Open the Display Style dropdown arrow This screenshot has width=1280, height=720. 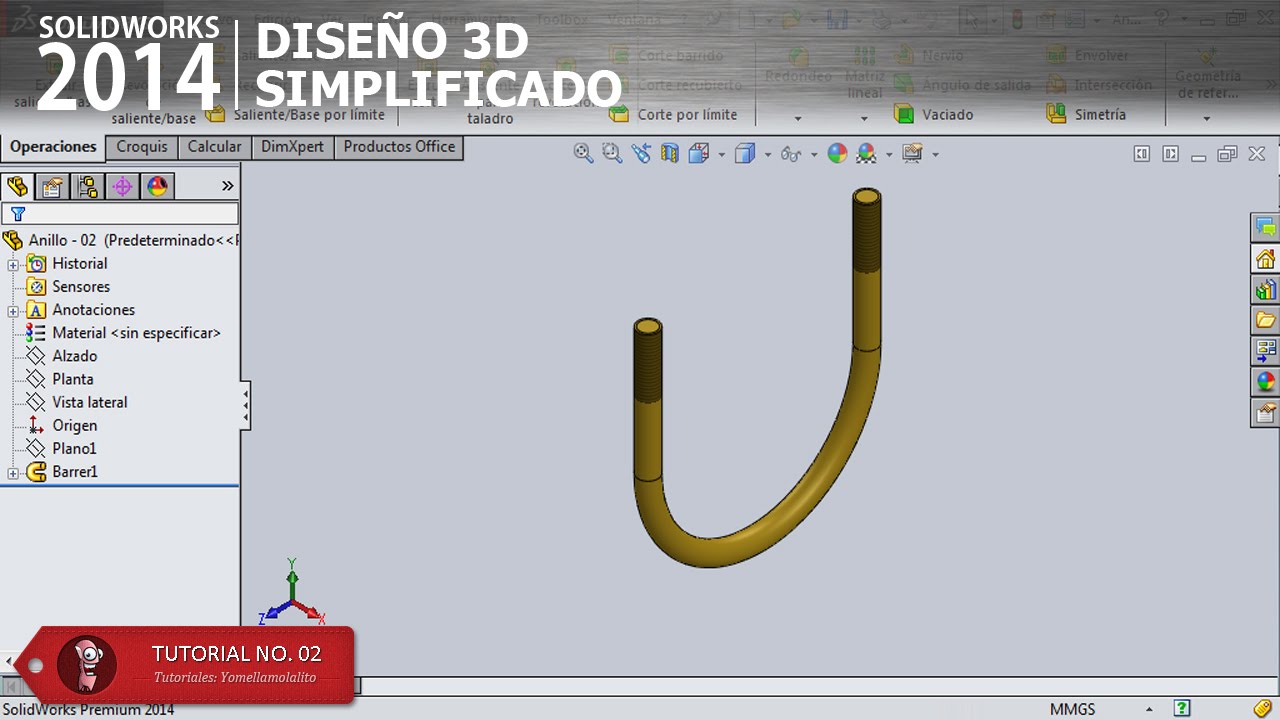point(768,154)
